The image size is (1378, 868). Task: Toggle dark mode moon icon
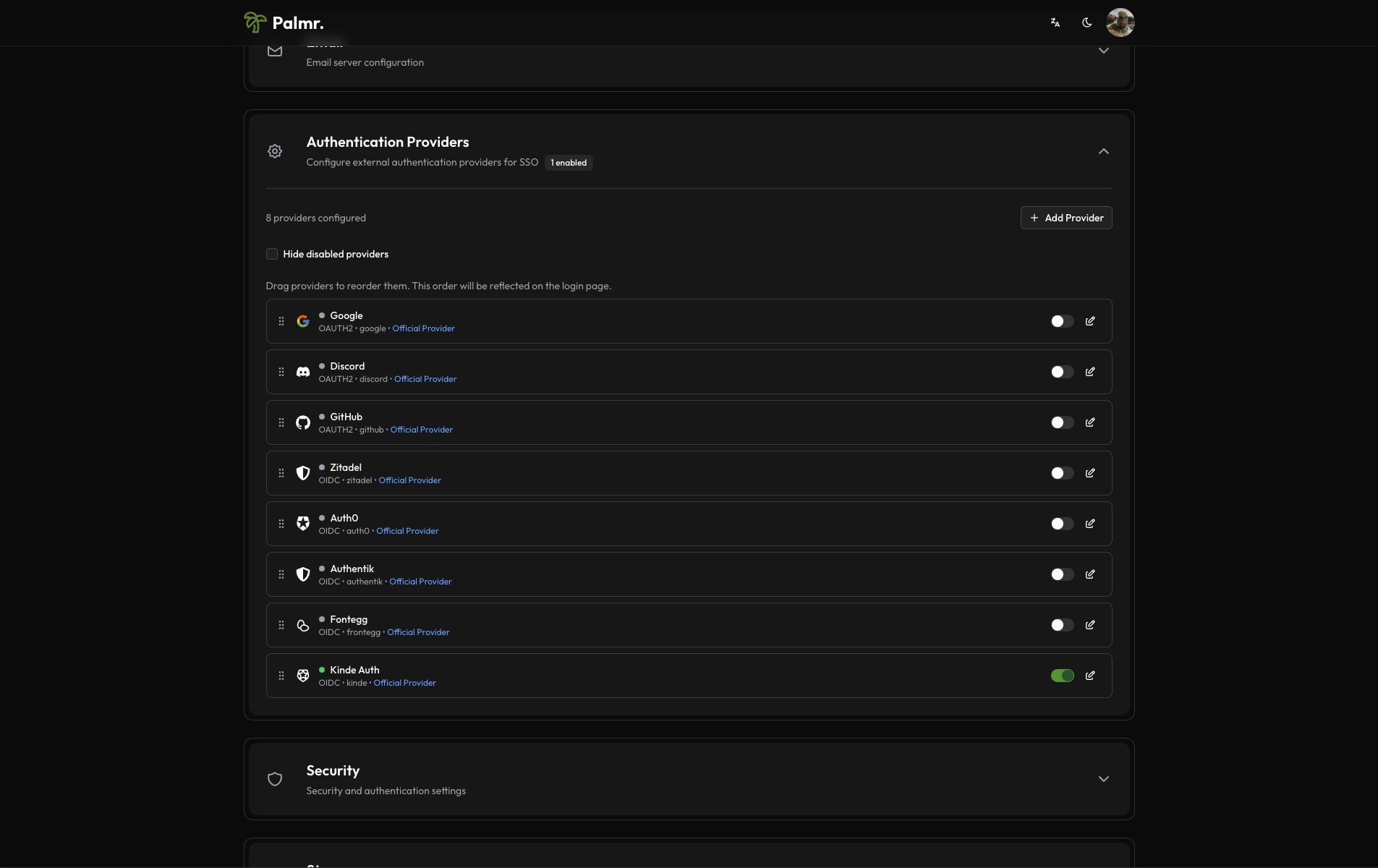click(1086, 22)
